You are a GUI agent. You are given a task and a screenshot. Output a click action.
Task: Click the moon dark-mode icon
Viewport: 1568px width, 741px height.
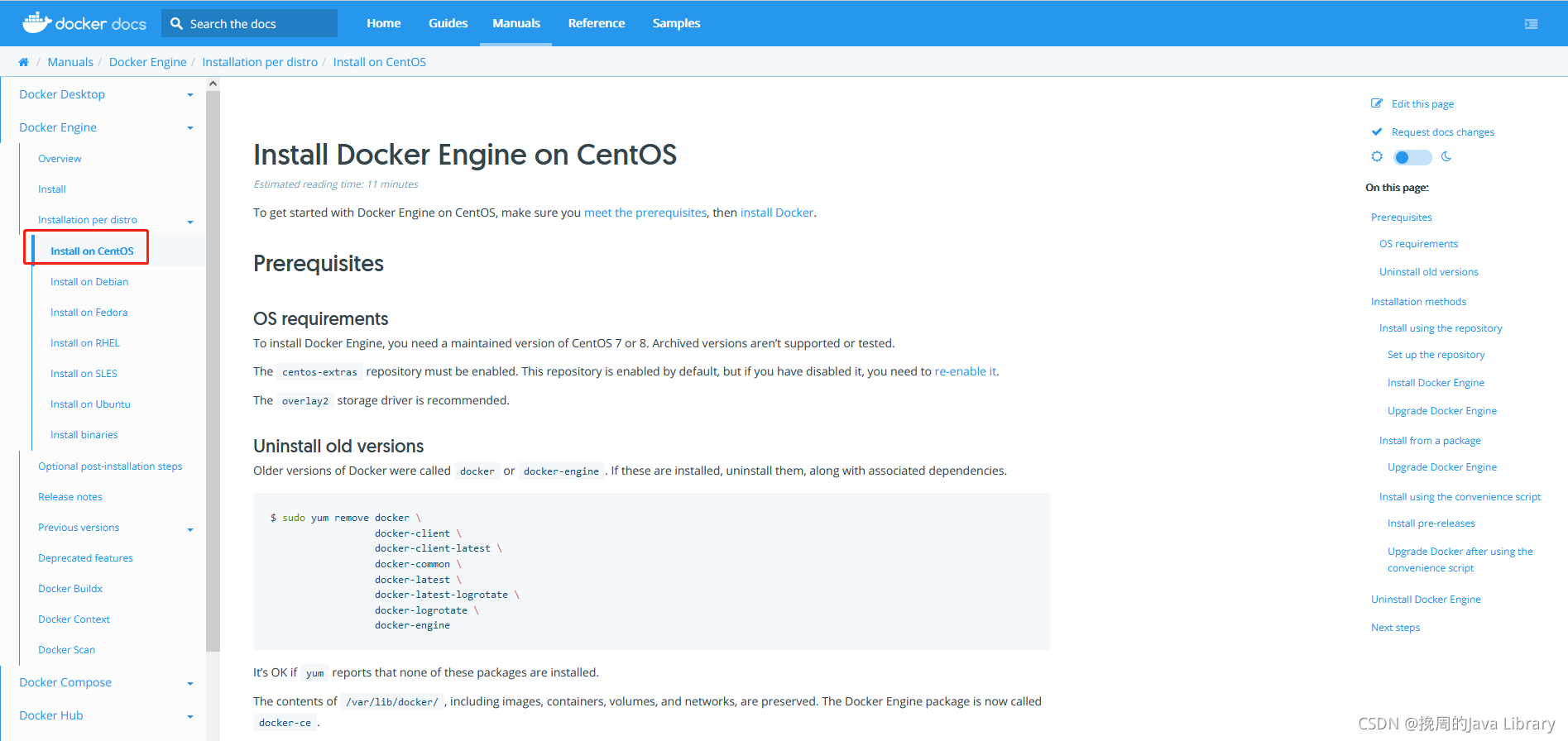(x=1446, y=156)
